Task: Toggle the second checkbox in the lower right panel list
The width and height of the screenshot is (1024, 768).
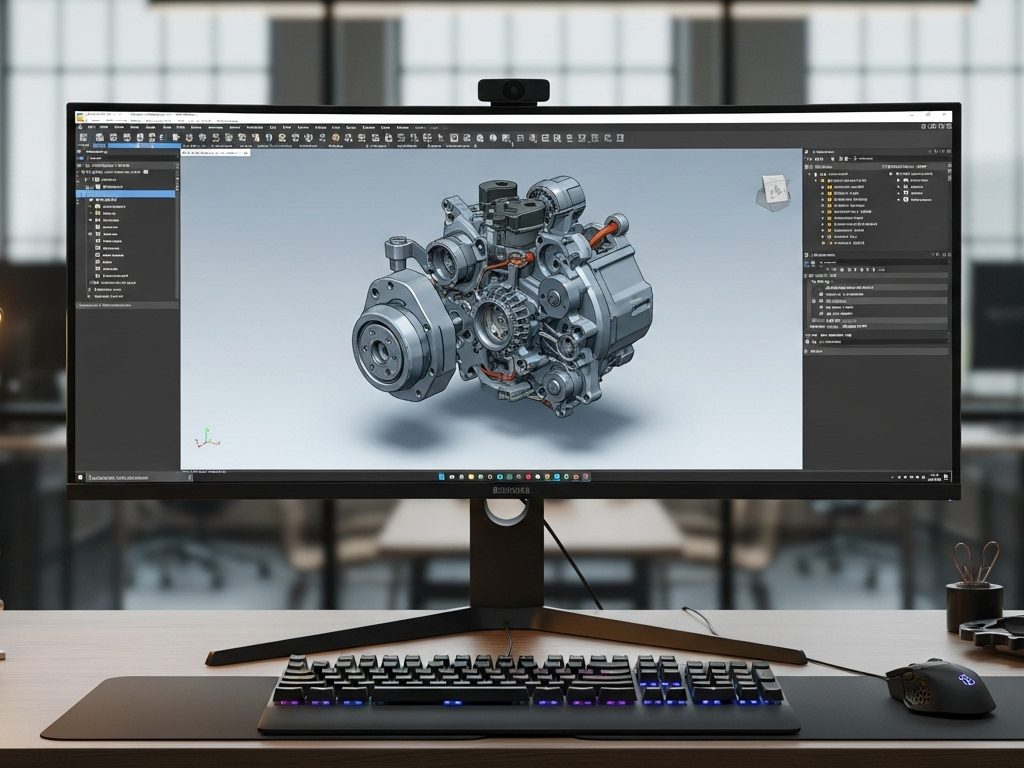Action: (x=821, y=301)
